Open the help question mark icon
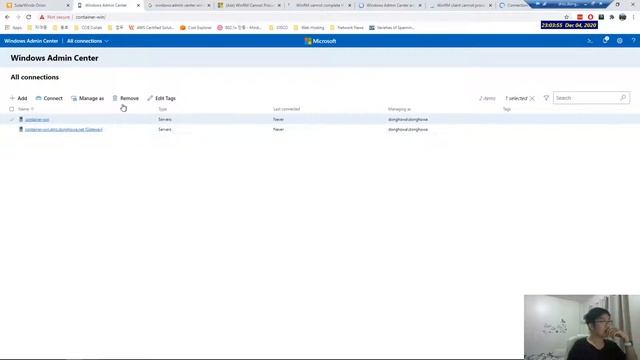The width and height of the screenshot is (640, 360). click(x=633, y=41)
